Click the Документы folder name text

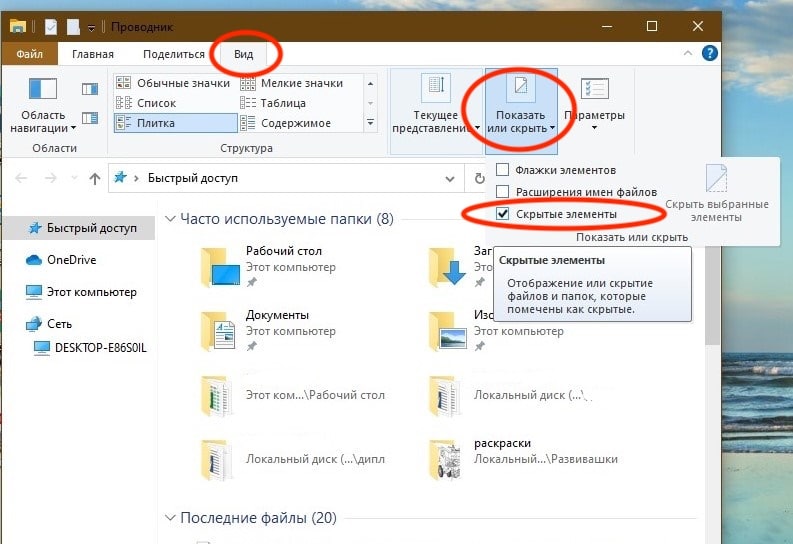(x=277, y=315)
